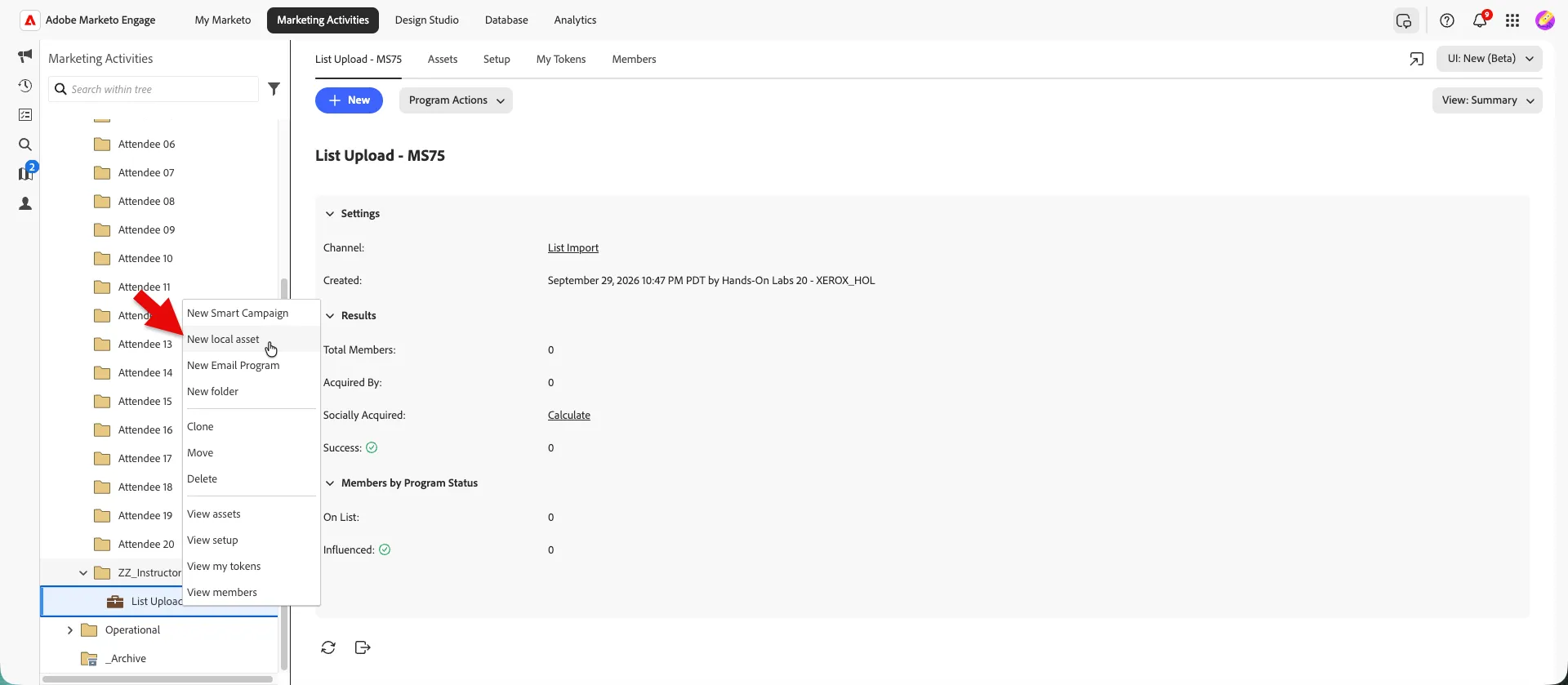Open the Program Actions dropdown
The image size is (1568, 685).
coord(456,100)
